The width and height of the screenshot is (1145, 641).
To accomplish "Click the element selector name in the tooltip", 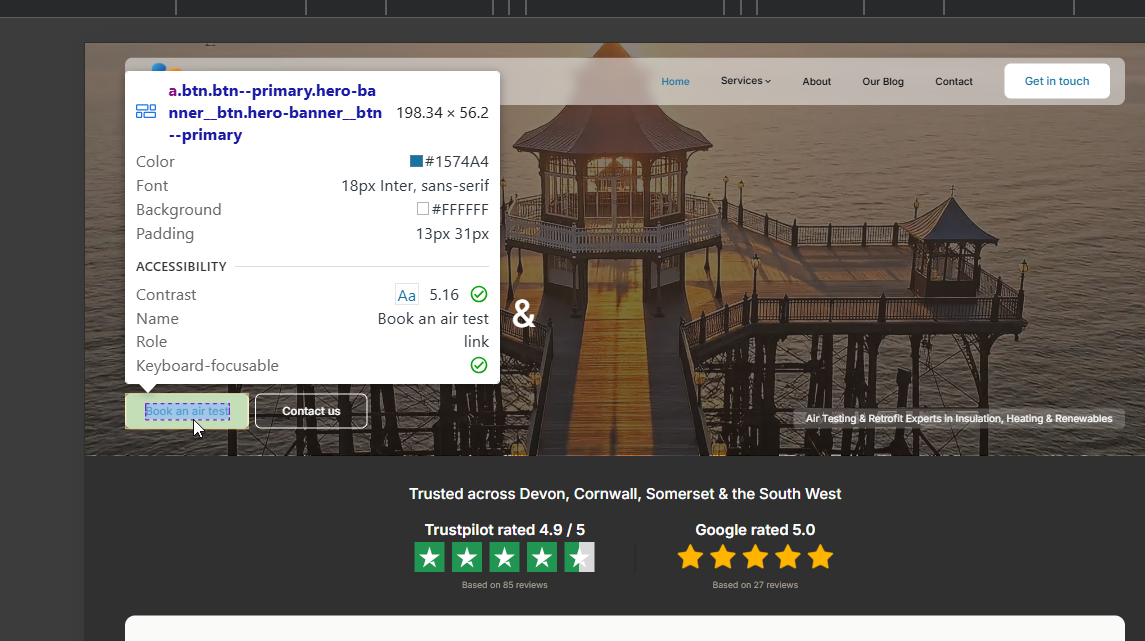I will click(x=275, y=112).
